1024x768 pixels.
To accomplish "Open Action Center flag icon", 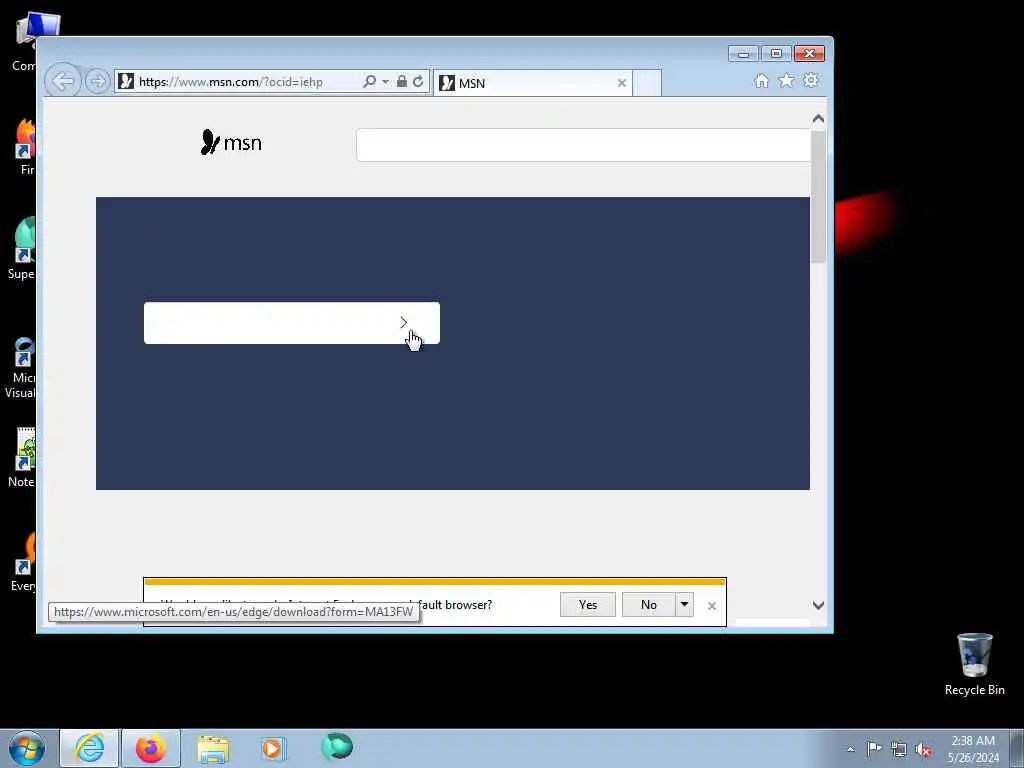I will pos(874,749).
